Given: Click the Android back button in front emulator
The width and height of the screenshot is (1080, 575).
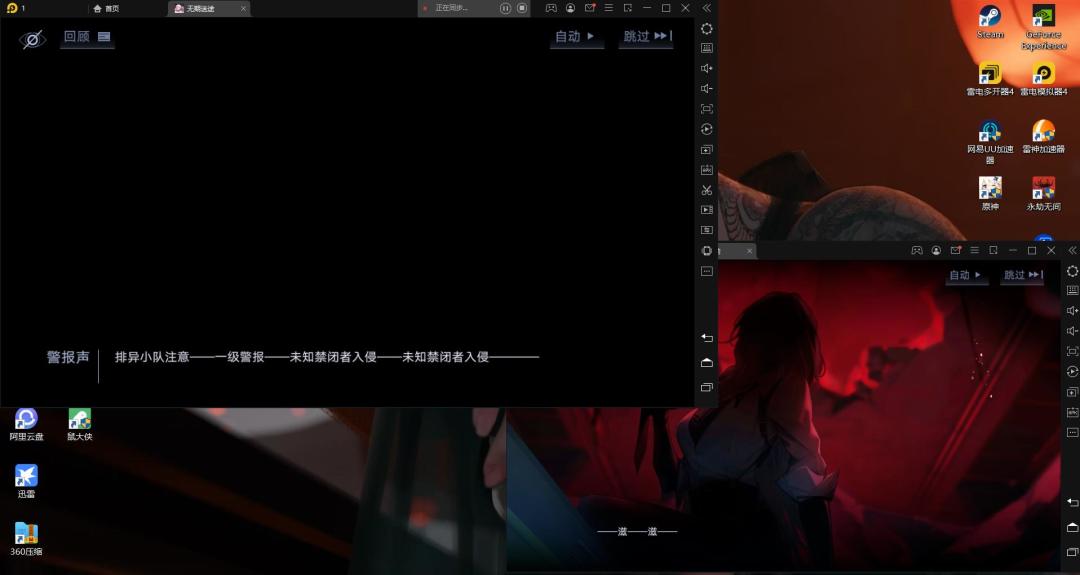Looking at the screenshot, I should [707, 337].
